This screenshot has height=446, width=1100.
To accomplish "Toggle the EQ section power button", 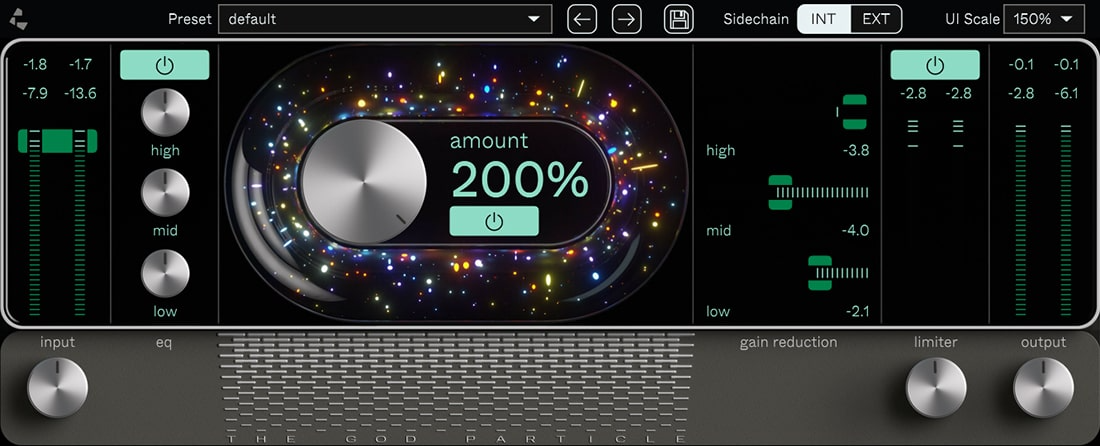I will coord(165,65).
